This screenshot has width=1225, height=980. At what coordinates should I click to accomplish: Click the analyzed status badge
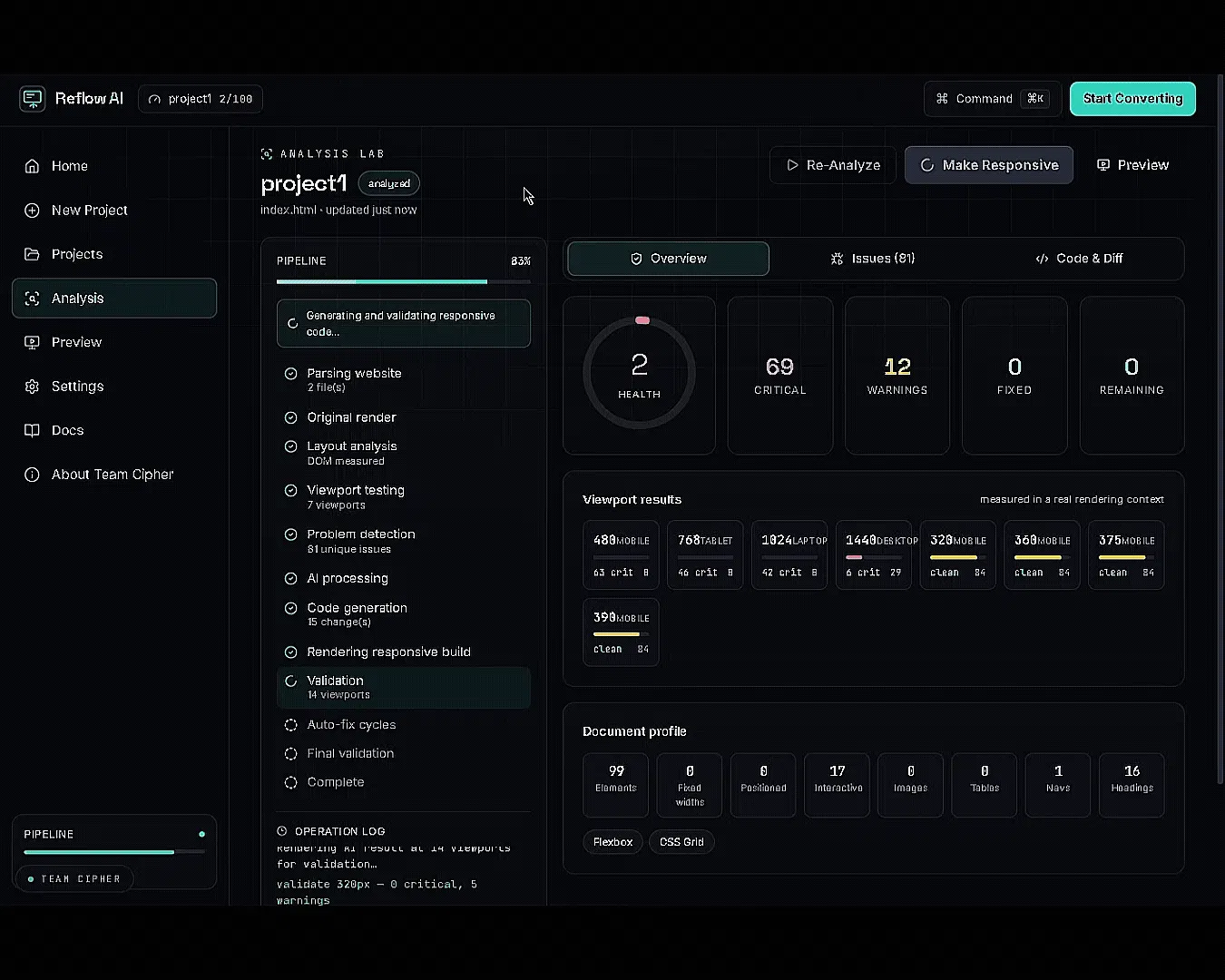coord(389,183)
